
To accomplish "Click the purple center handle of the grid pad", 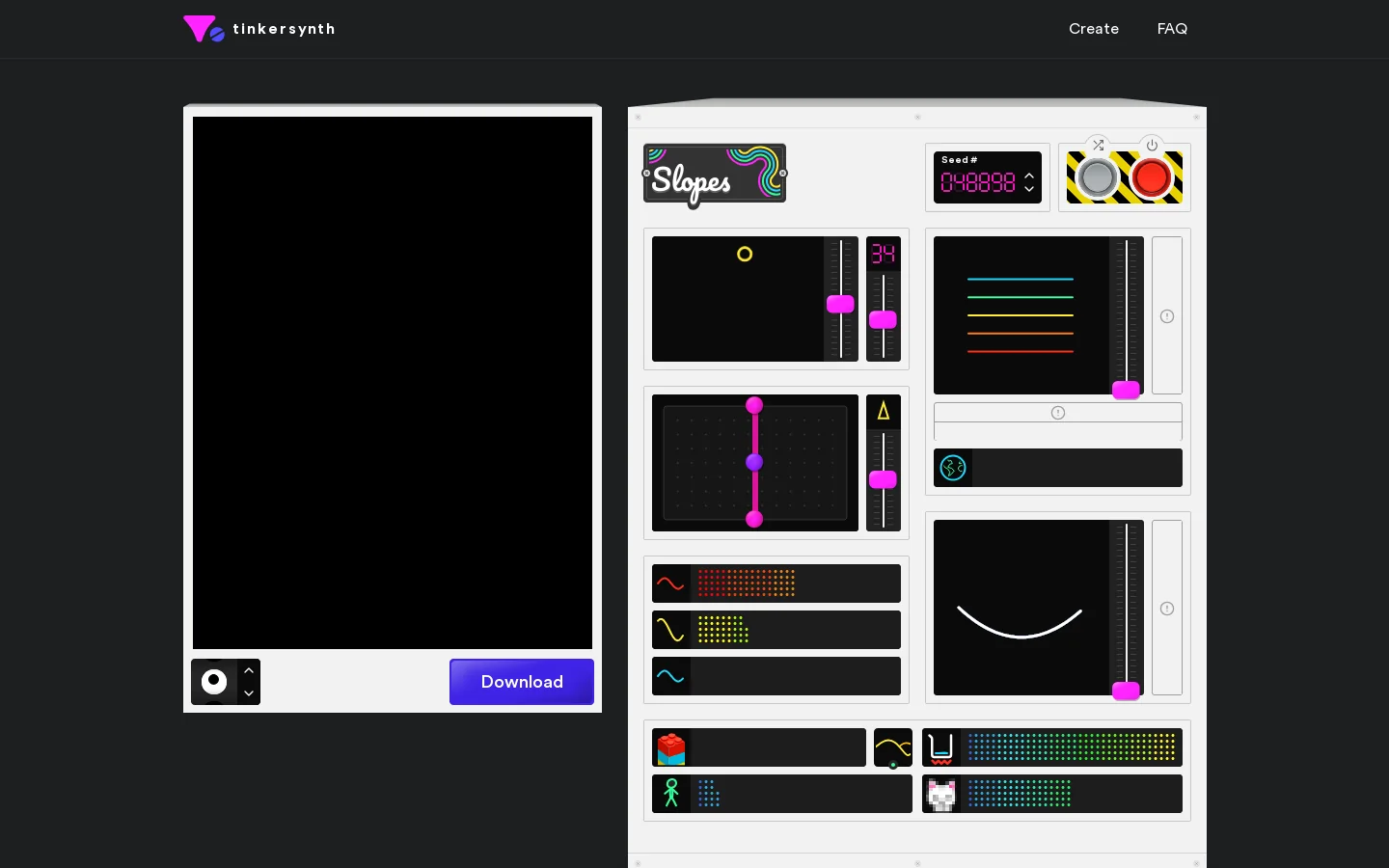I will pyautogui.click(x=754, y=462).
